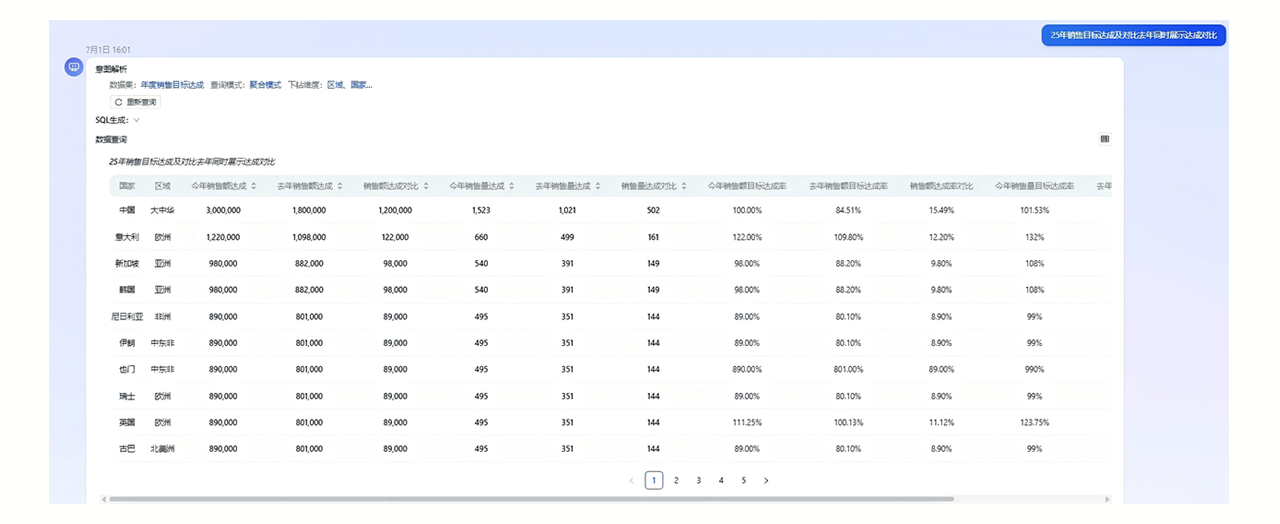Image resolution: width=1280 pixels, height=524 pixels.
Task: Jump to page 5
Action: (743, 481)
